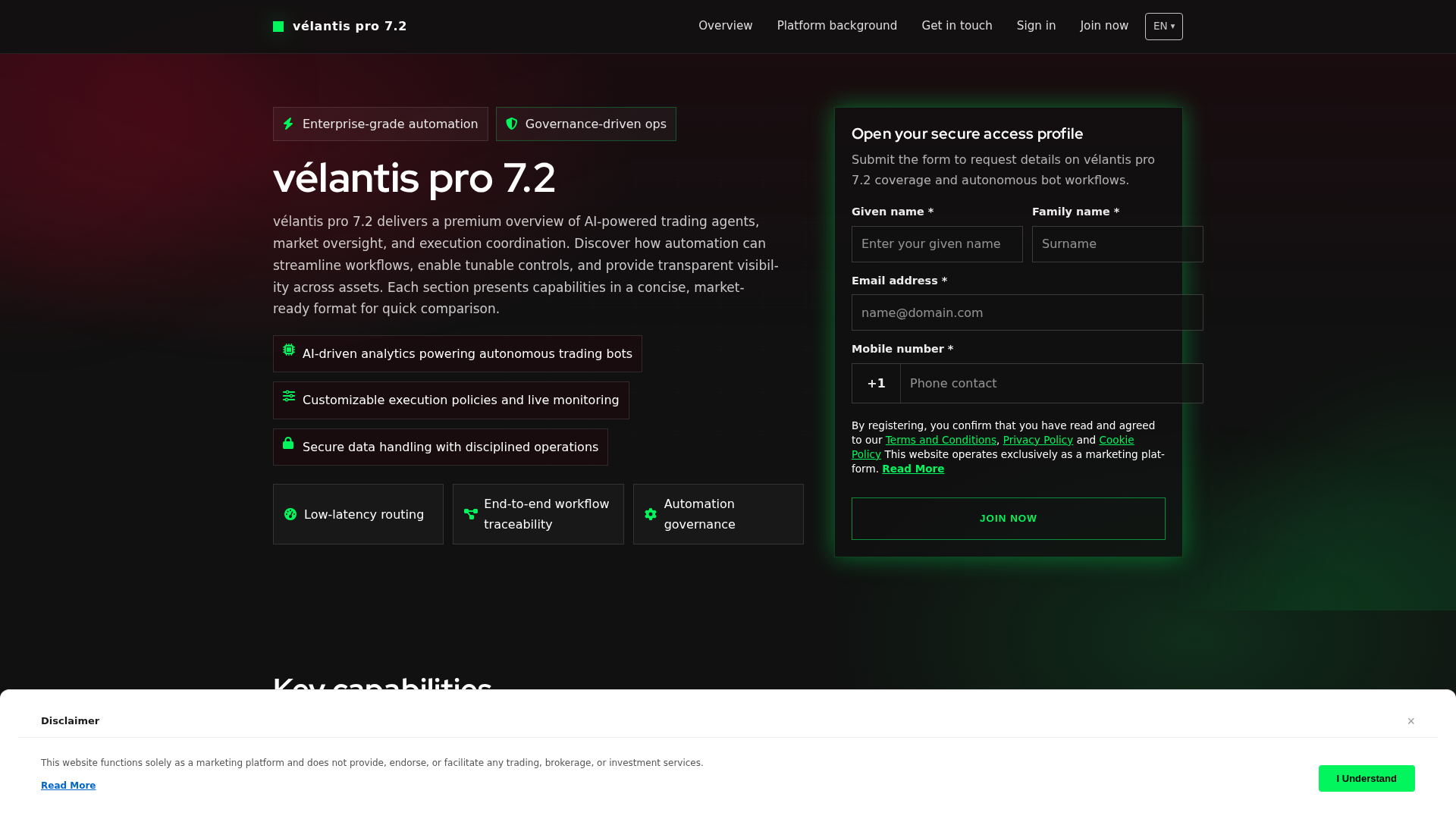1456x819 pixels.
Task: Click the padlock icon by Secure data handling
Action: pos(288,443)
